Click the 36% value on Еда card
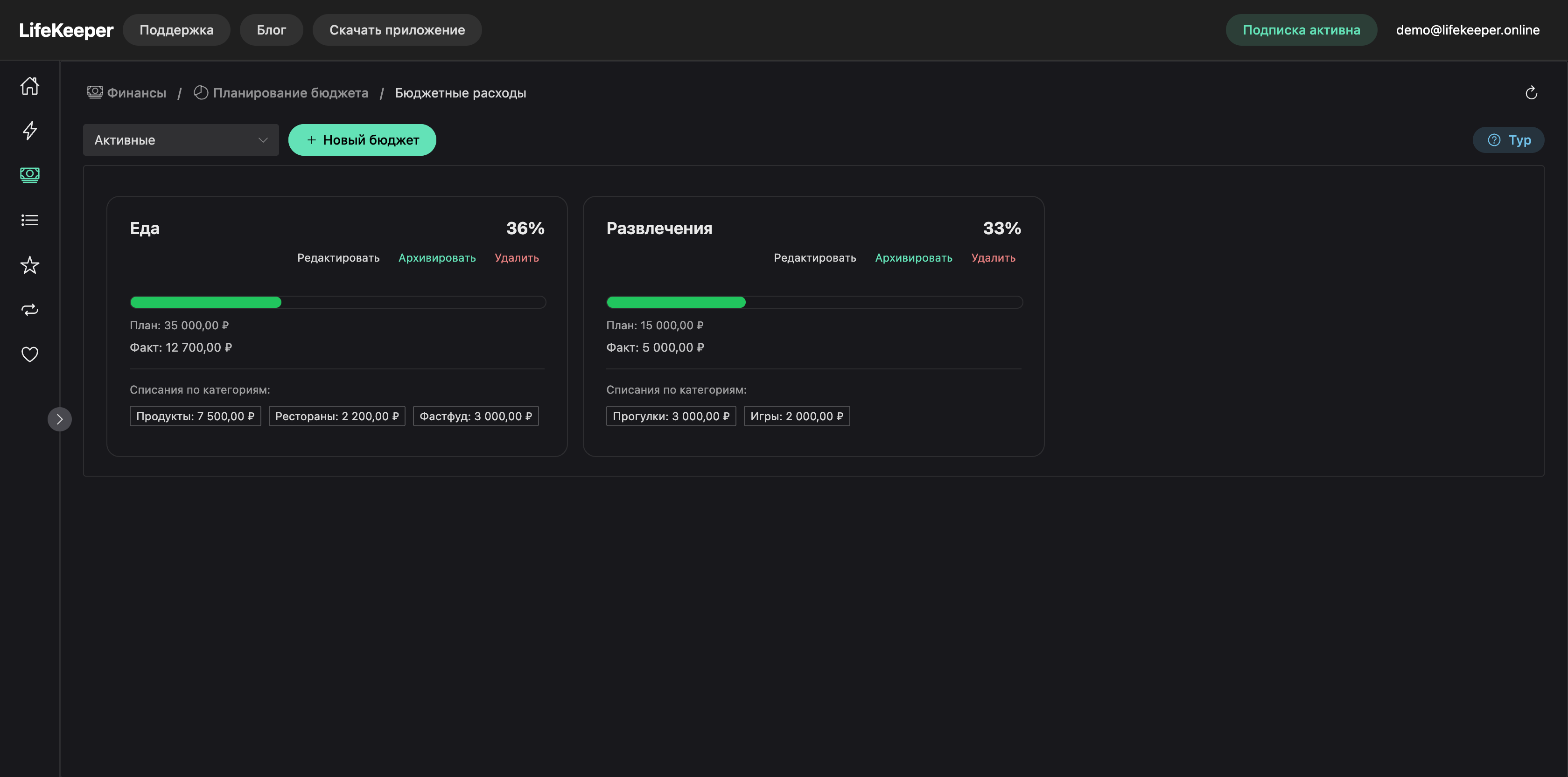Screen dimensions: 1568x777 (x=525, y=228)
